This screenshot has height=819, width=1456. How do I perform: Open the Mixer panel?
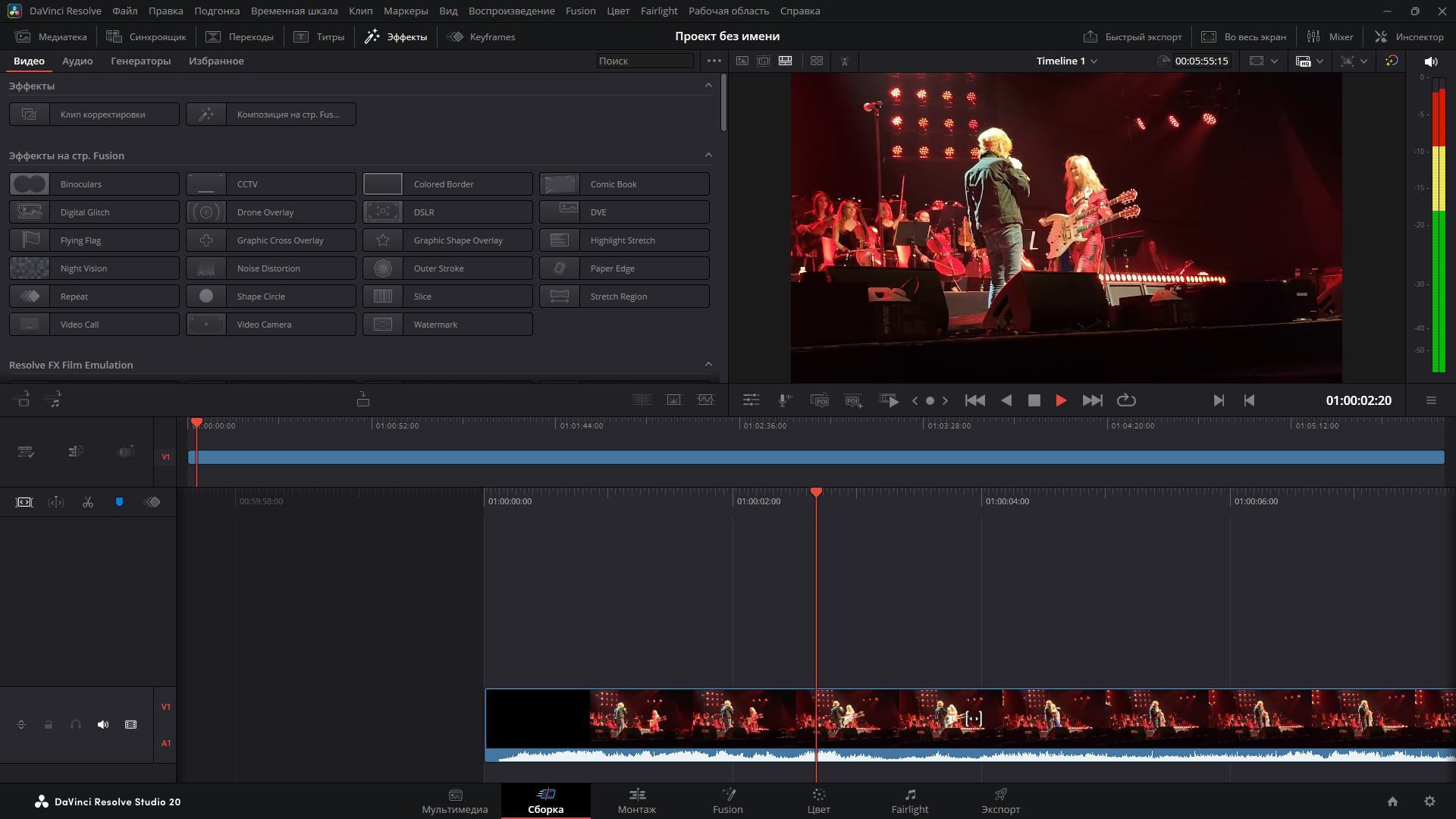tap(1330, 36)
